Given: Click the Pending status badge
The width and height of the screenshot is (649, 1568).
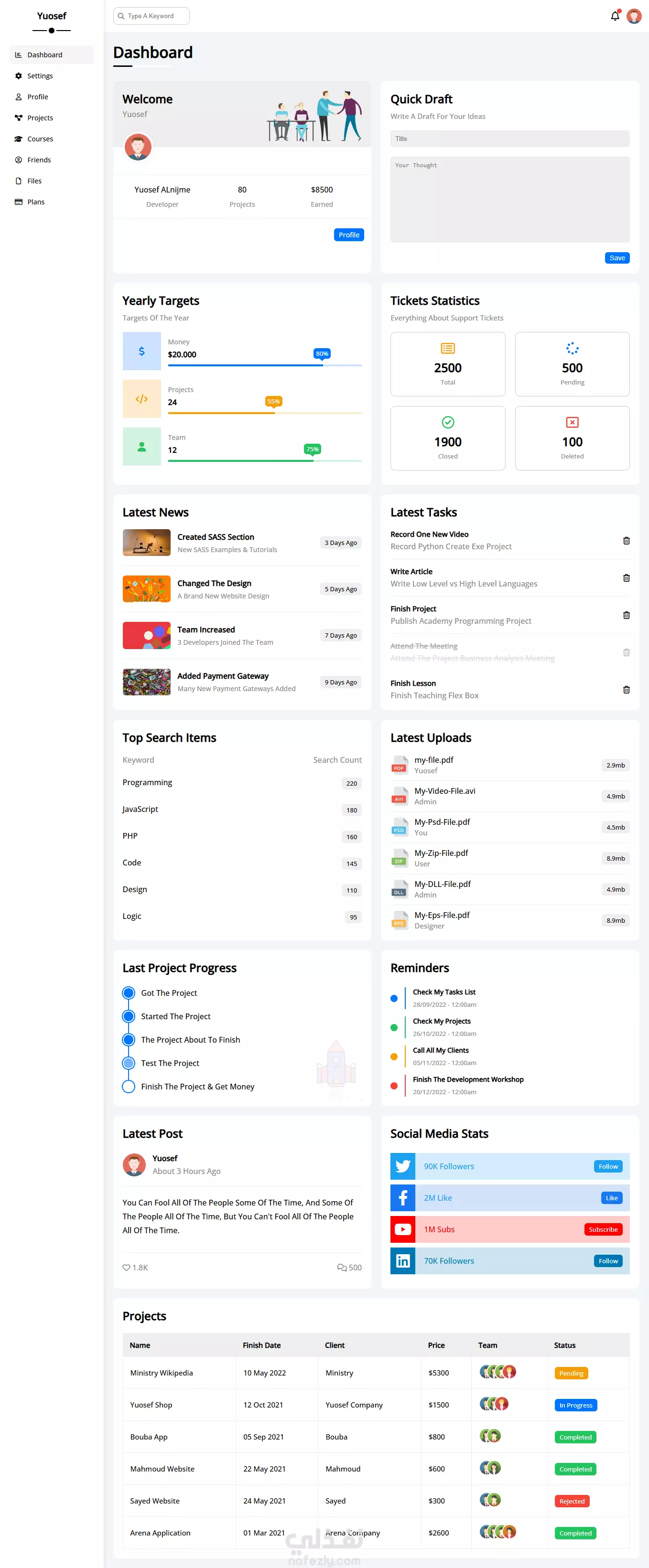Looking at the screenshot, I should (571, 1373).
